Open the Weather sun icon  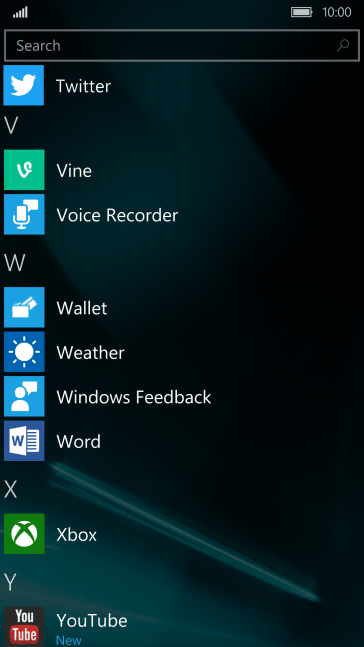[x=24, y=352]
